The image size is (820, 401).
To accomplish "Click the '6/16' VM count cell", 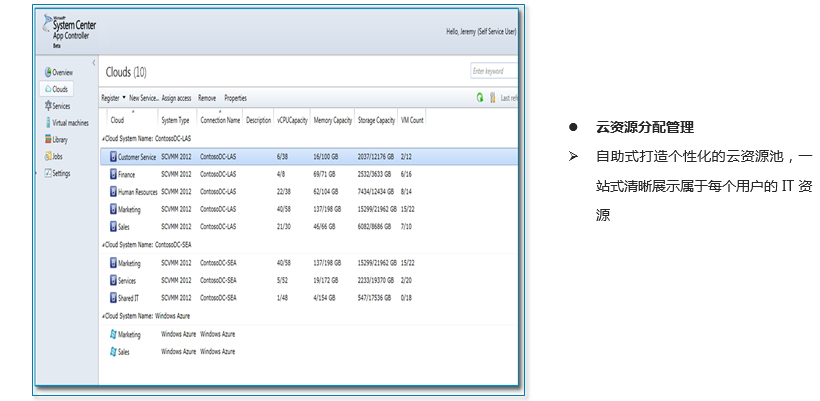I will click(x=406, y=175).
